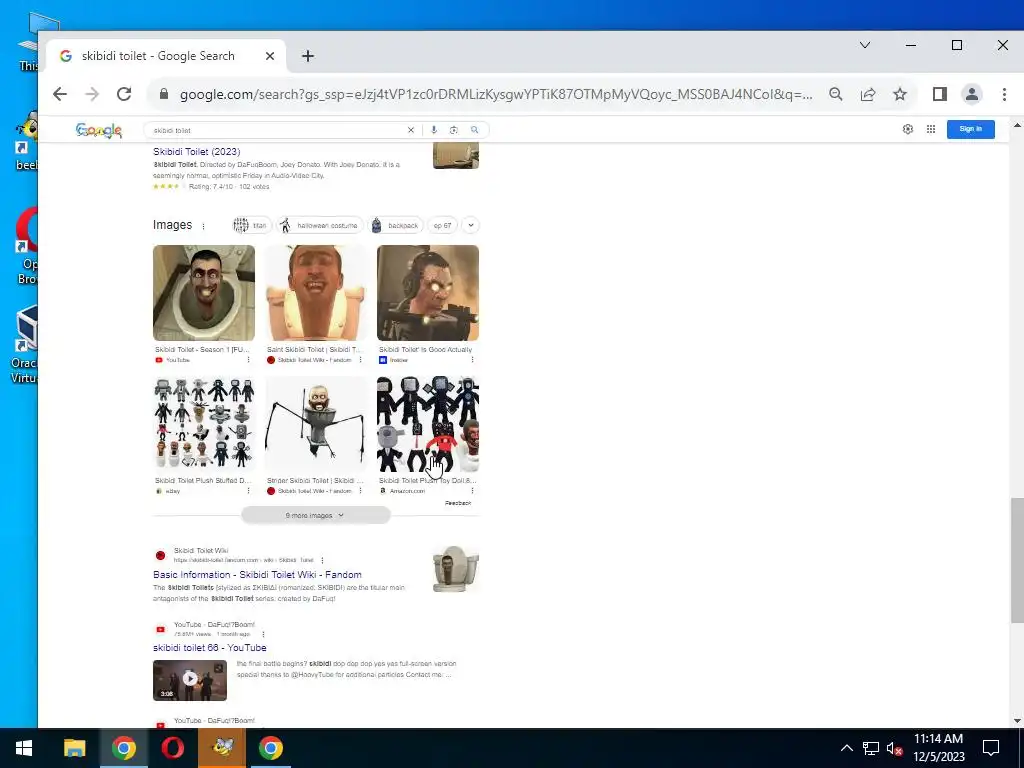
Task: Select the skibidi toilet Google Search tab
Action: coord(166,56)
